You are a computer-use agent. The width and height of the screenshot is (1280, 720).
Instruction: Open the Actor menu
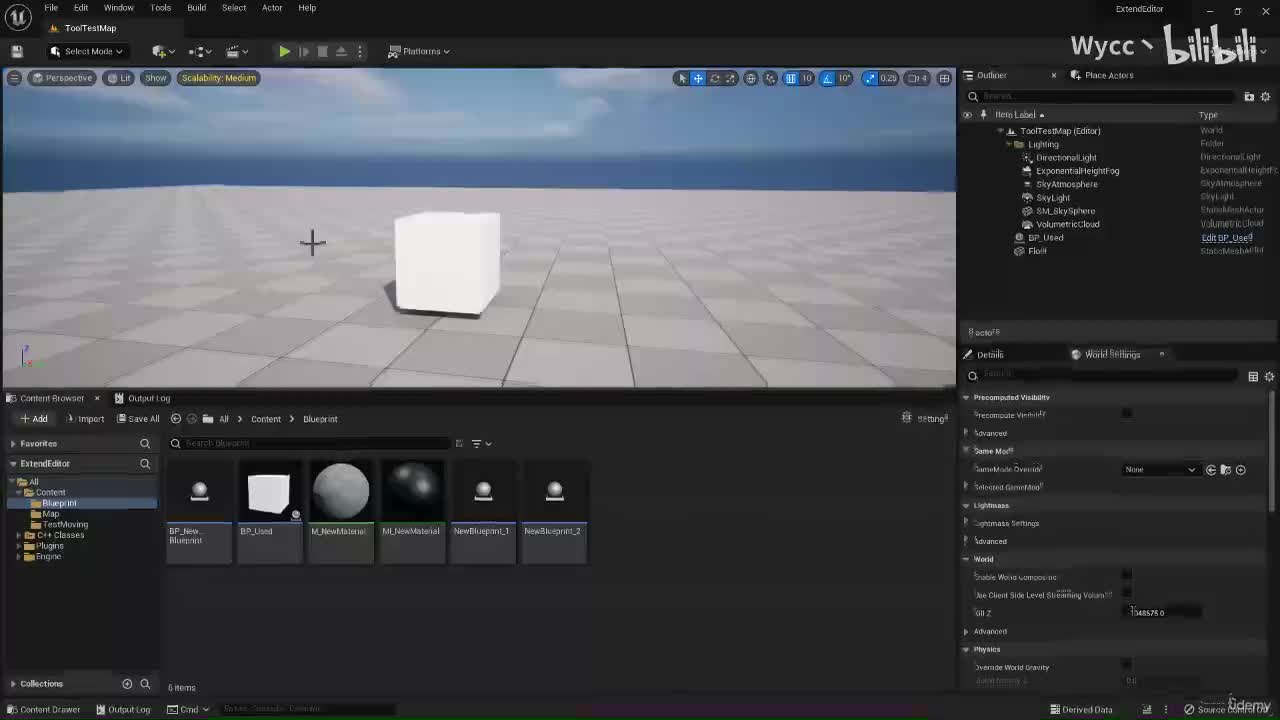(x=272, y=8)
